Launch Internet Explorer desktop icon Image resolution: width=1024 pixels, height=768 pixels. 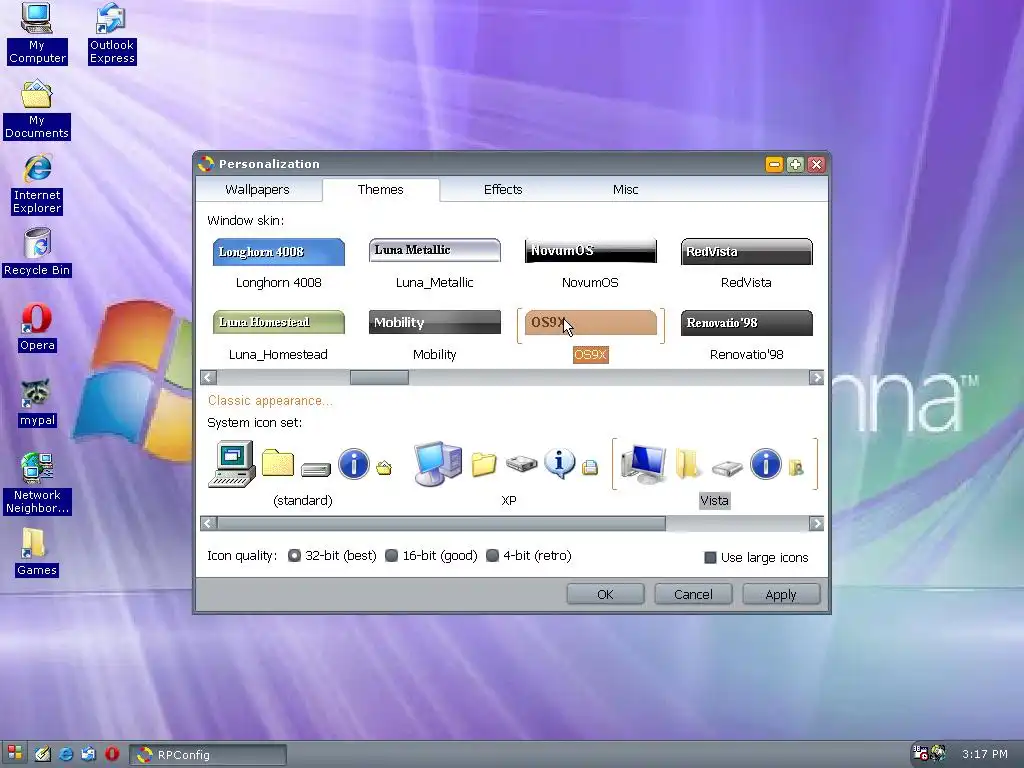pyautogui.click(x=37, y=184)
